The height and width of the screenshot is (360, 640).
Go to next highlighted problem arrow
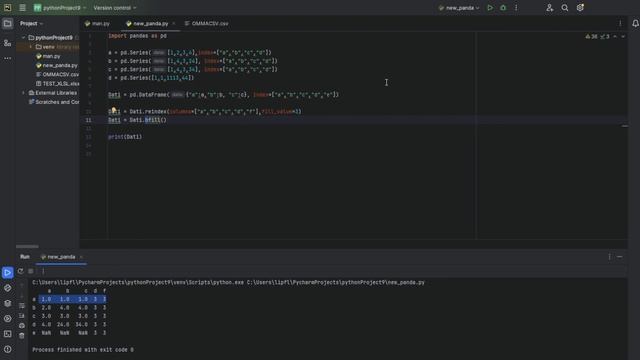coord(623,37)
